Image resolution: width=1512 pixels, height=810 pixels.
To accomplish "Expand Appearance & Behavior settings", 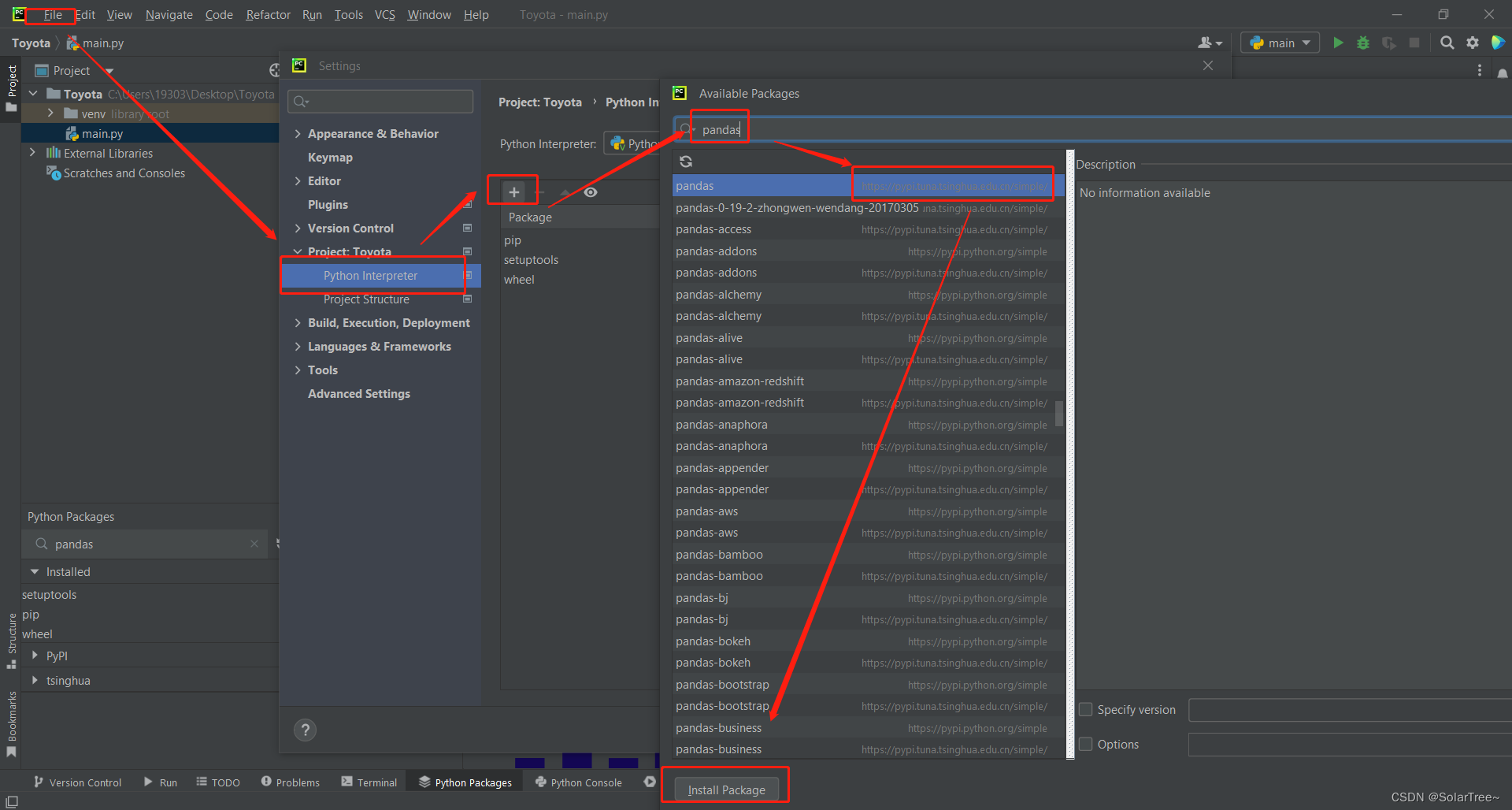I will click(x=298, y=134).
